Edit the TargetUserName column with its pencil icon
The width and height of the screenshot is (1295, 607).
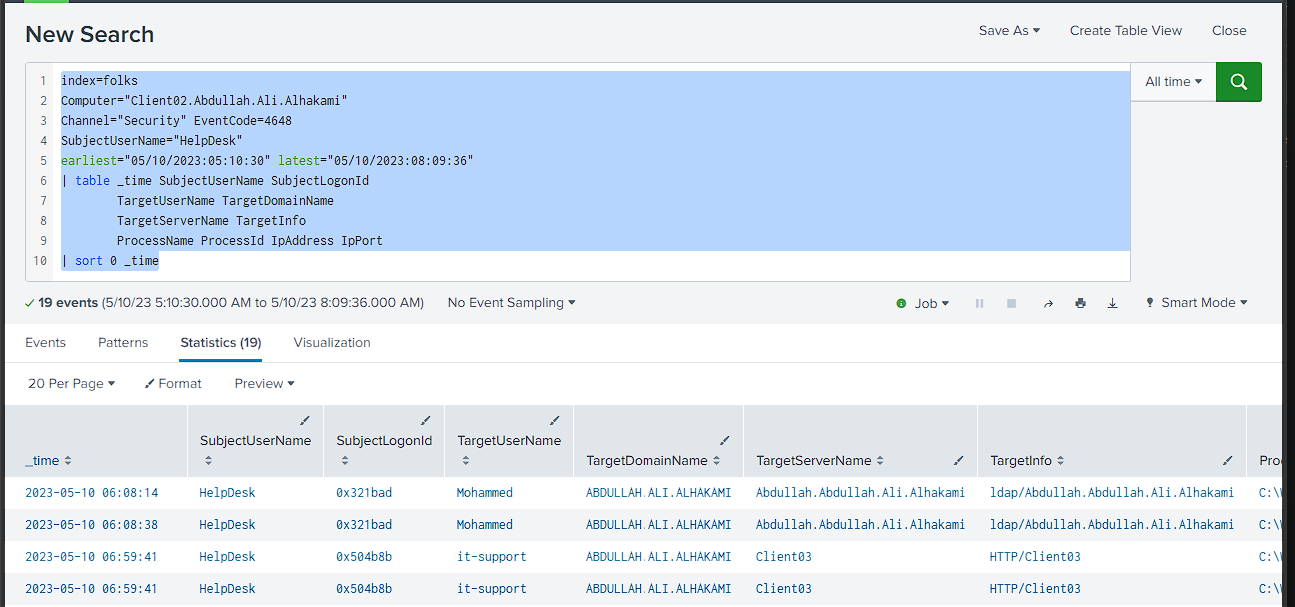click(554, 420)
